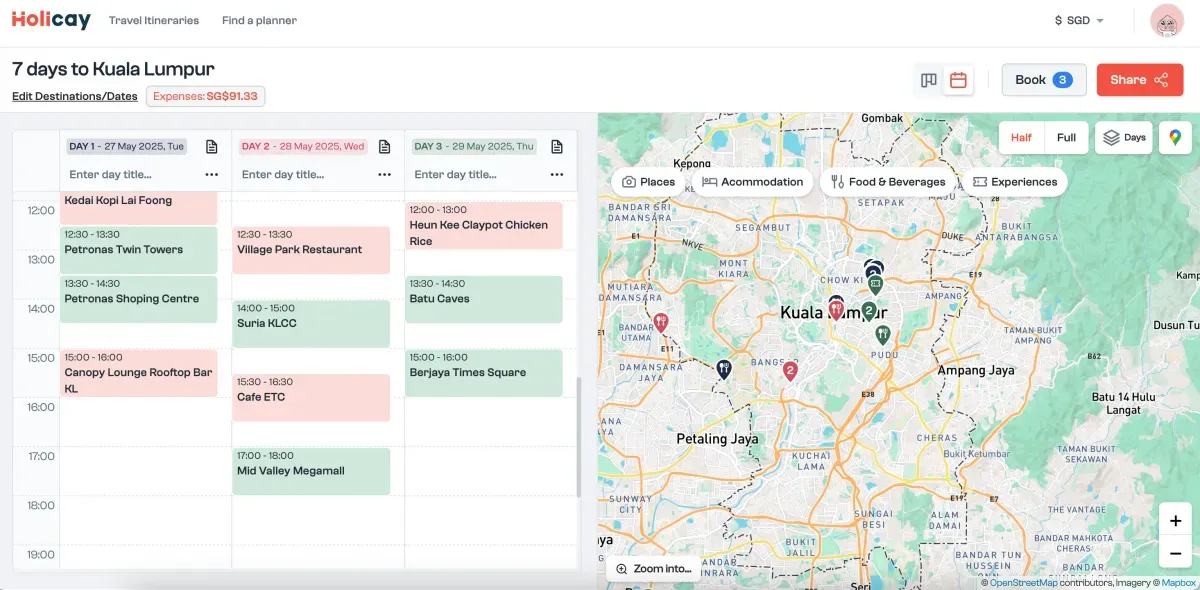Click the OpenStreetMap attribution link
The image size is (1200, 590).
coord(1023,583)
